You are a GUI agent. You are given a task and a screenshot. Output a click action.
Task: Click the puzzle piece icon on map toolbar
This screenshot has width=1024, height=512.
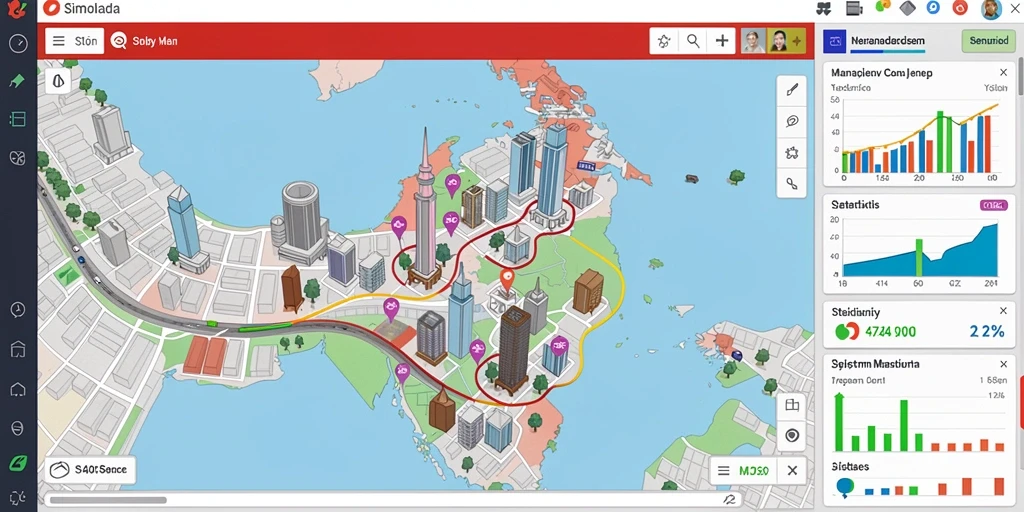792,153
